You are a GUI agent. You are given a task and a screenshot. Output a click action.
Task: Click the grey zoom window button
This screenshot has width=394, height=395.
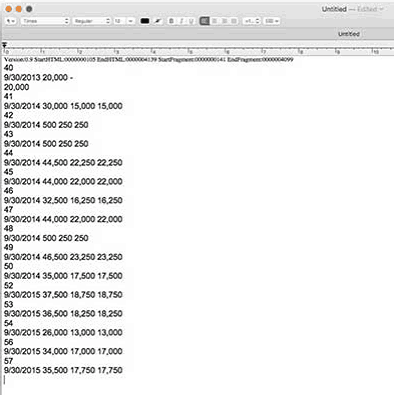29,9
